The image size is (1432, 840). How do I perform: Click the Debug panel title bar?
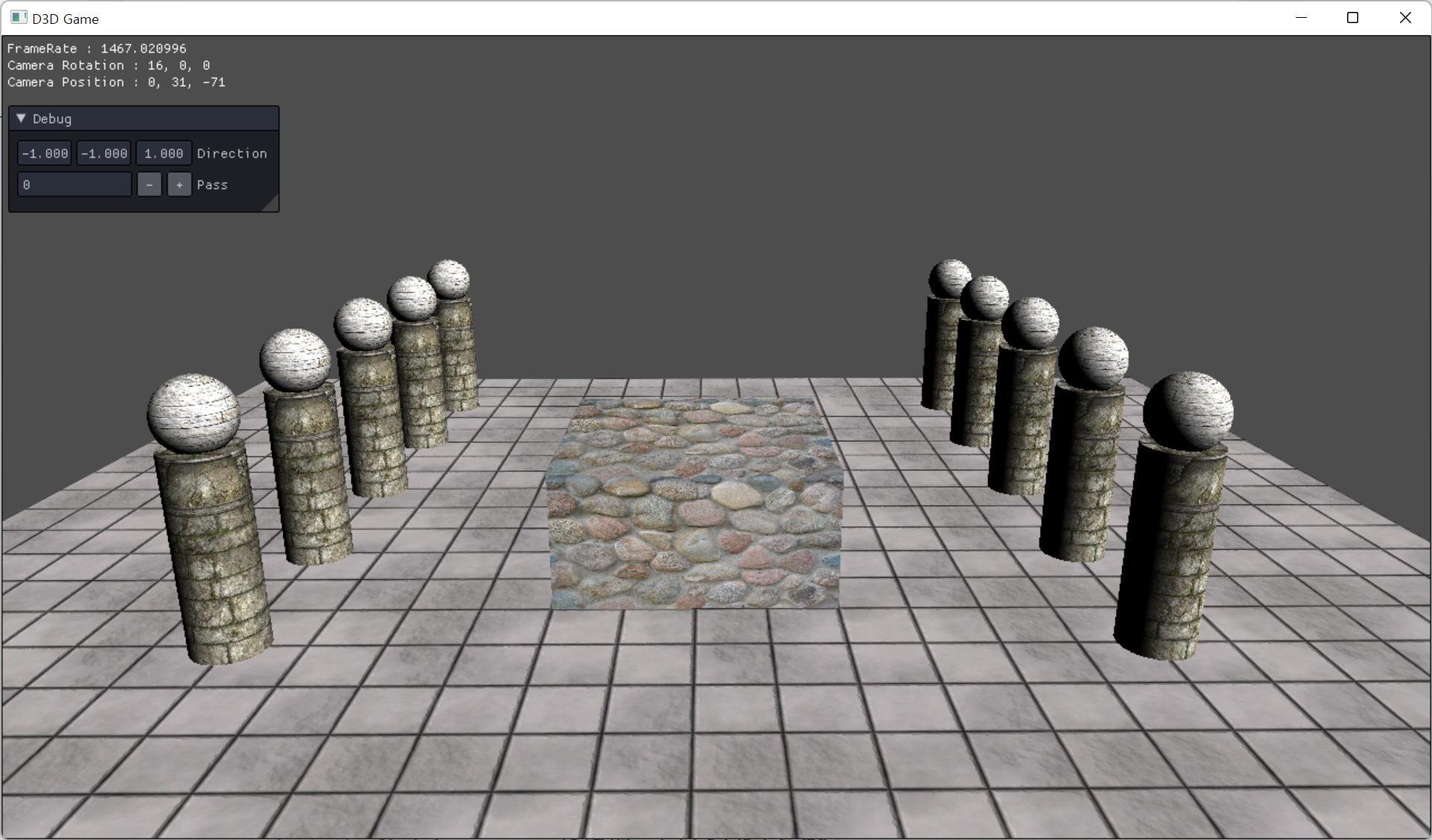pyautogui.click(x=149, y=118)
